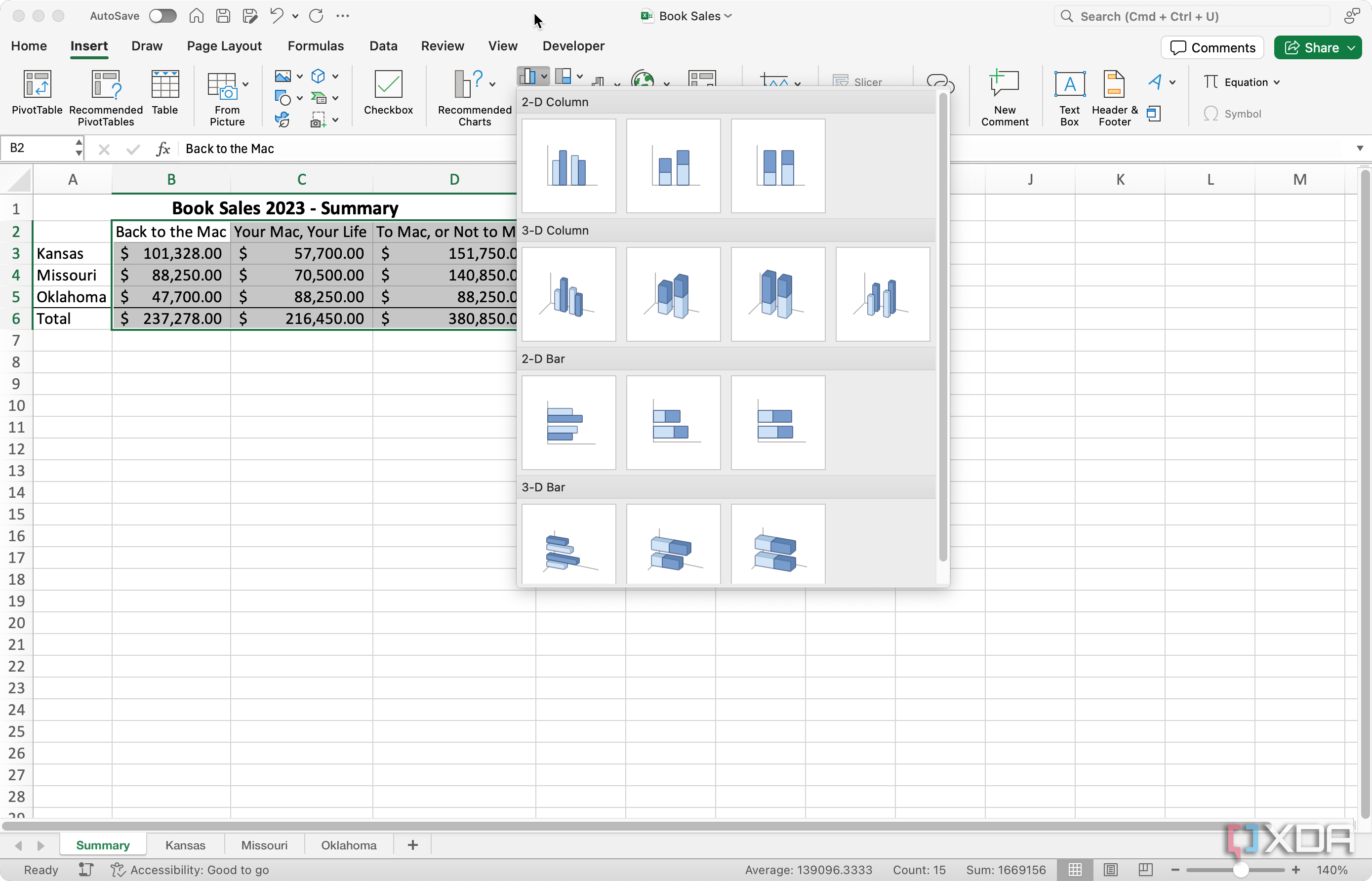Click Header & Footer icon
The image size is (1372, 881).
coord(1115,97)
